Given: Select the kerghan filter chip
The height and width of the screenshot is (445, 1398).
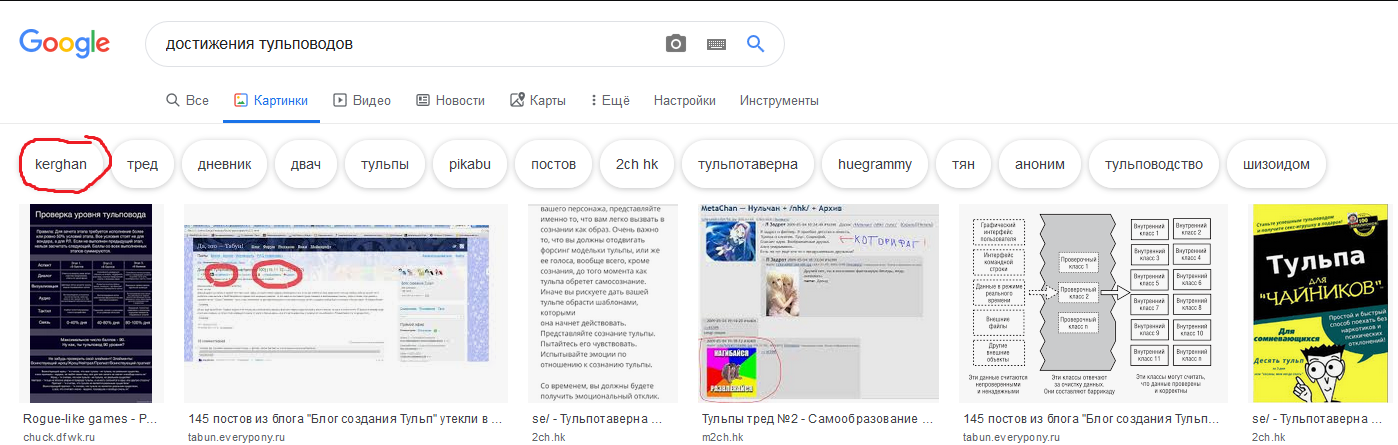Looking at the screenshot, I should click(61, 164).
